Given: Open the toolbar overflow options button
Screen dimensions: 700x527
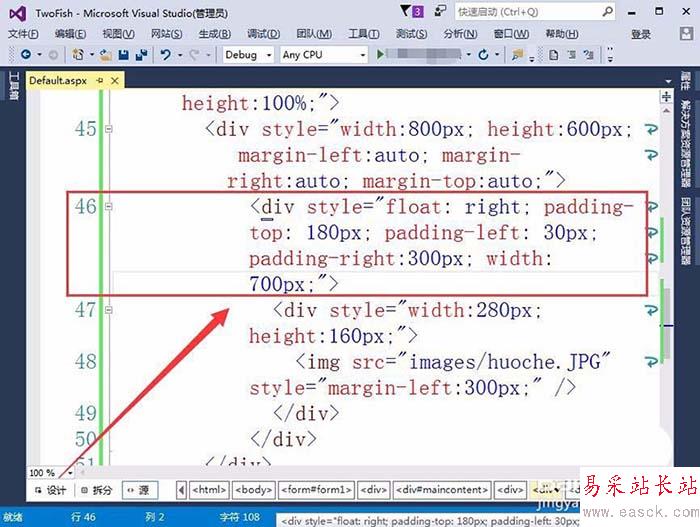Looking at the screenshot, I should (610, 55).
